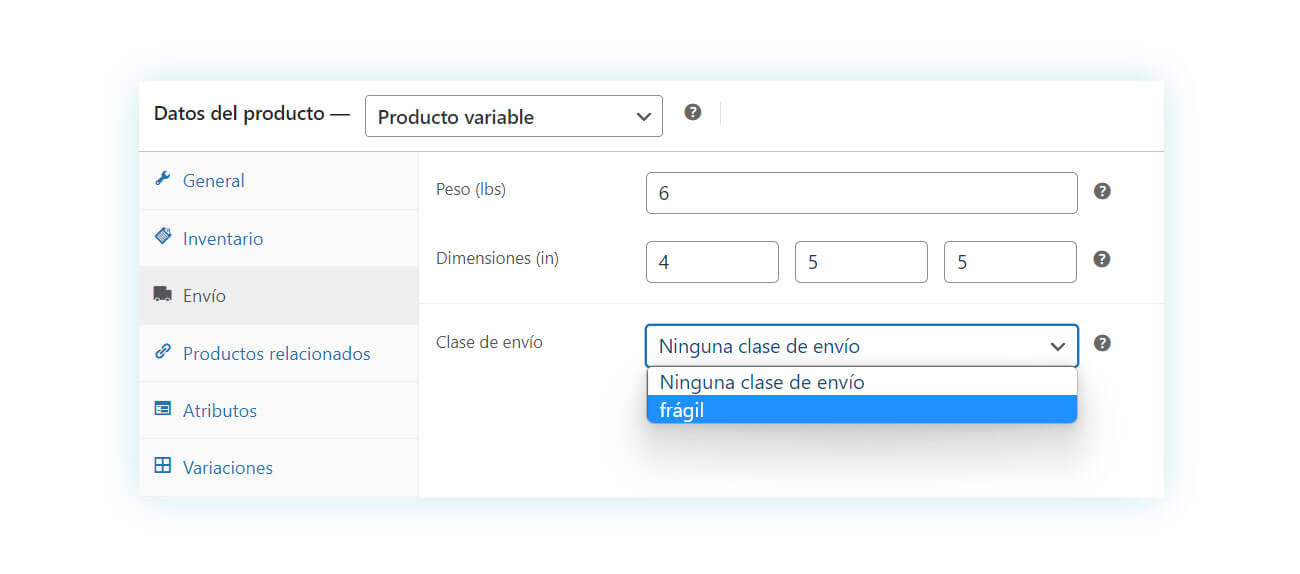Image resolution: width=1300 pixels, height=574 pixels.
Task: Click the Variaciones grid icon
Action: (x=162, y=466)
